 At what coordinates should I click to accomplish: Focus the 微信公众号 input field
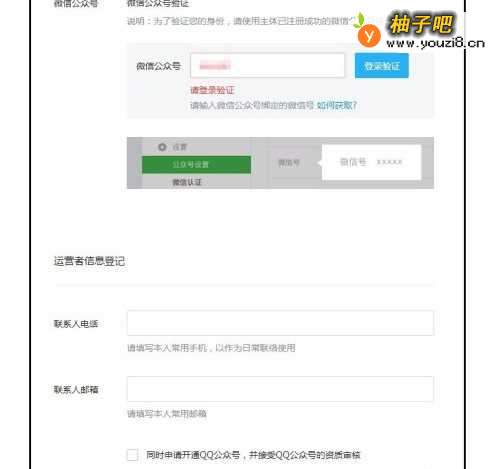[267, 65]
